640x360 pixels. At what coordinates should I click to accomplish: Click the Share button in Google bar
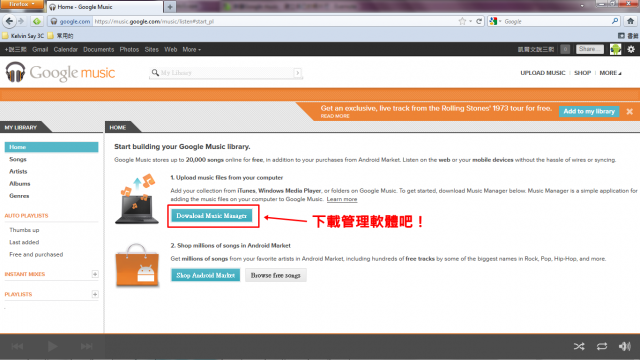pyautogui.click(x=589, y=49)
